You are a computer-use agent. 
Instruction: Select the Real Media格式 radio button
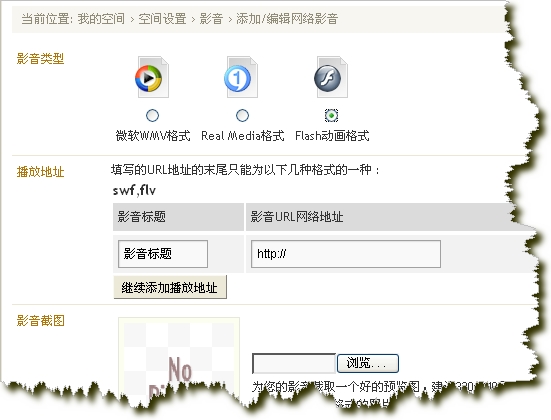tap(242, 115)
